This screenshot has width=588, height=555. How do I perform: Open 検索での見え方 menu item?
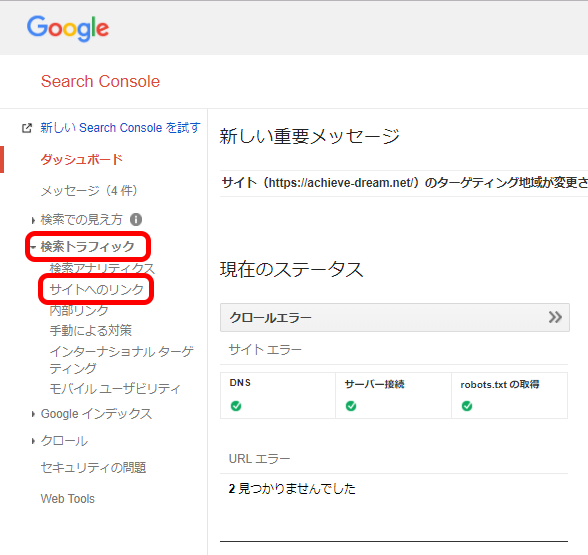(81, 219)
